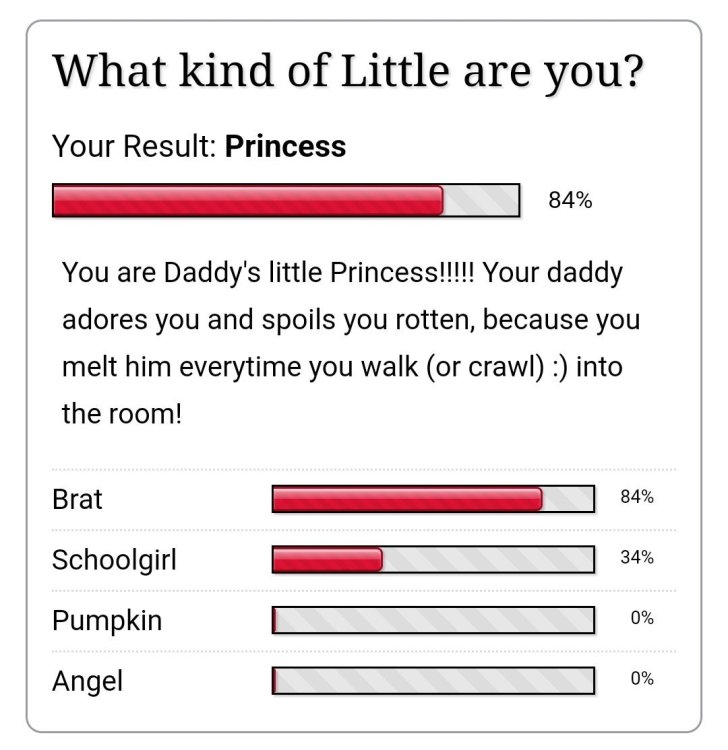Image resolution: width=728 pixels, height=750 pixels.
Task: Click the empty Angel progress bar
Action: tap(433, 680)
